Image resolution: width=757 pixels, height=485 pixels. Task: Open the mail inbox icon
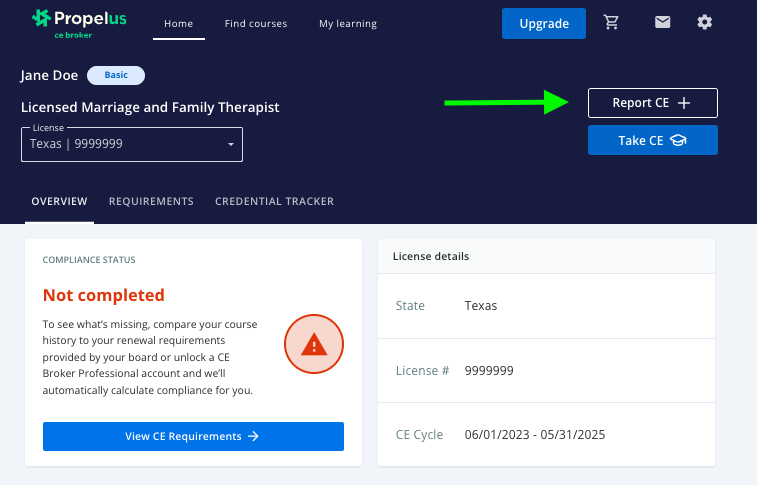[662, 23]
